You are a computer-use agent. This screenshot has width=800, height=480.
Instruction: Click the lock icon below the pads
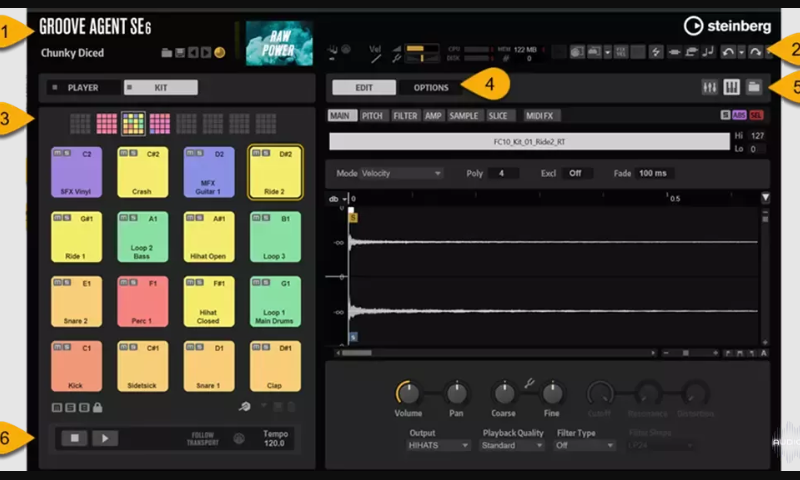[x=97, y=407]
